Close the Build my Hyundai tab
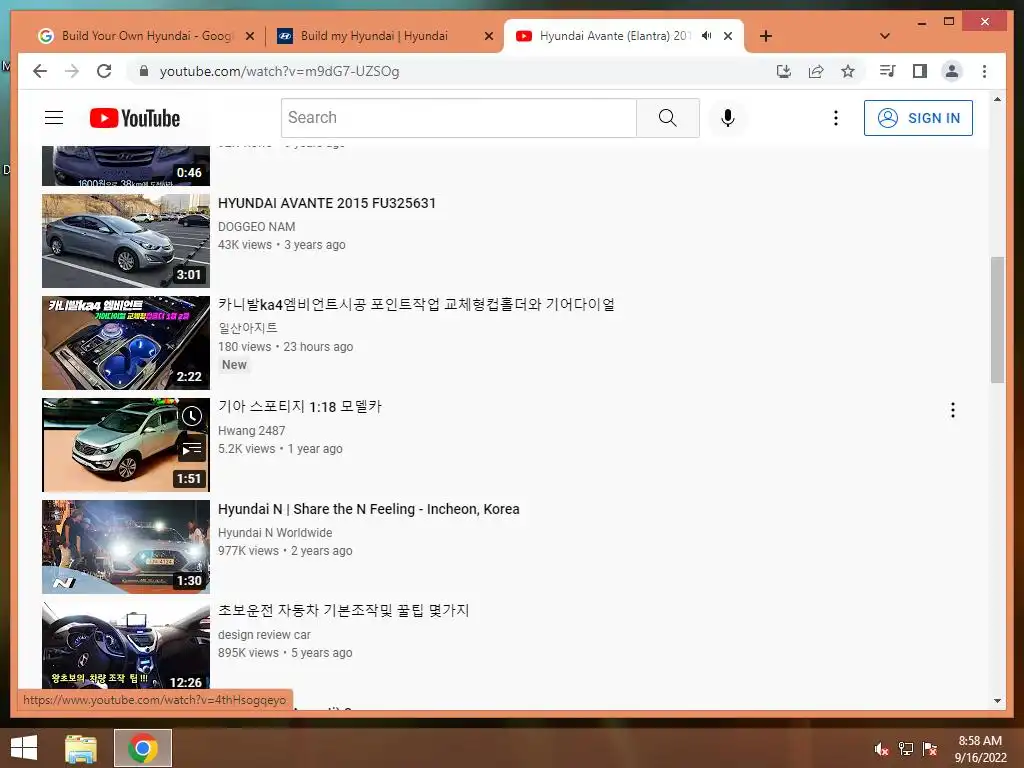This screenshot has height=768, width=1024. pos(488,36)
